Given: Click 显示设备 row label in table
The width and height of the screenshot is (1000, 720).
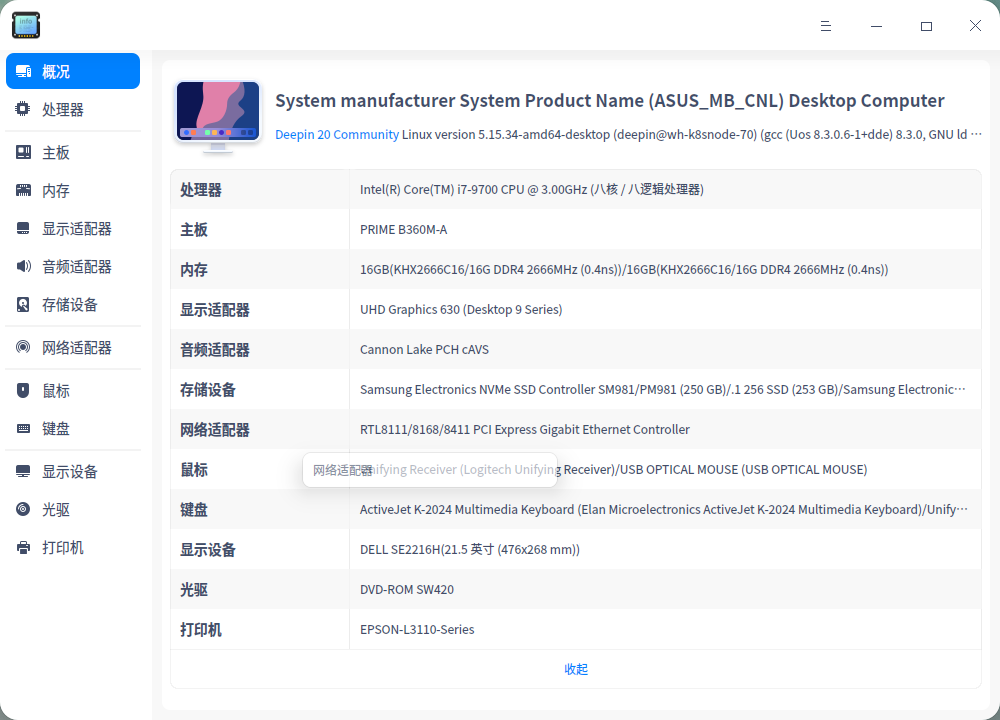Looking at the screenshot, I should point(208,550).
